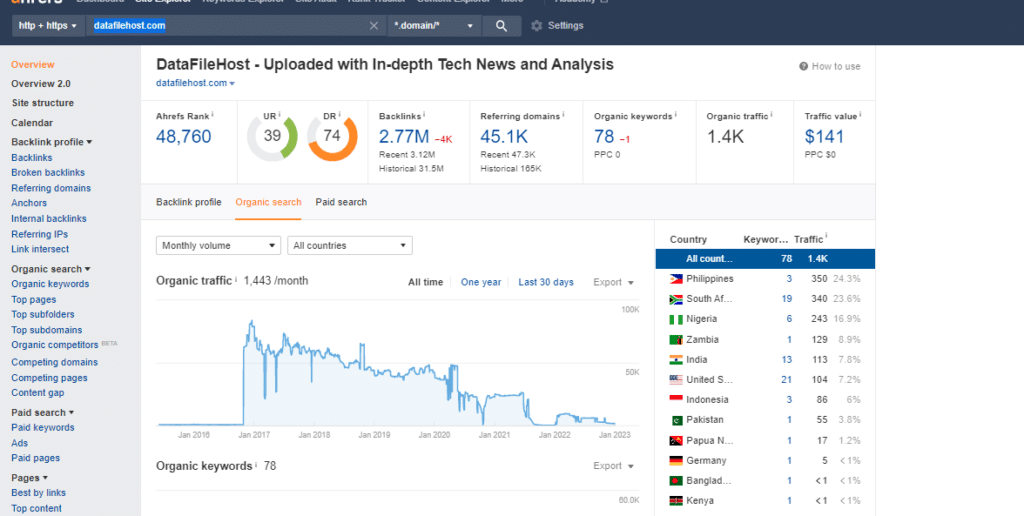Click the organic traffic chart peak near Jan 2017
Viewport: 1024px width, 516px height.
point(251,322)
